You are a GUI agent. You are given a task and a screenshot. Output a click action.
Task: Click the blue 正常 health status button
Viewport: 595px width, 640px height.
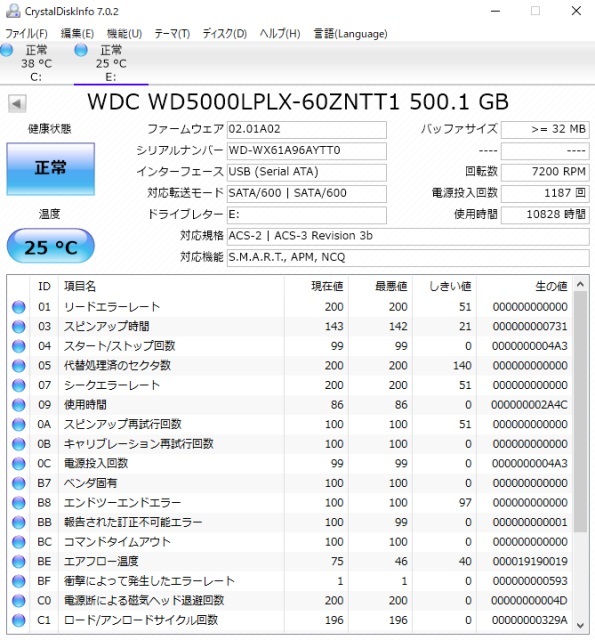pos(51,169)
